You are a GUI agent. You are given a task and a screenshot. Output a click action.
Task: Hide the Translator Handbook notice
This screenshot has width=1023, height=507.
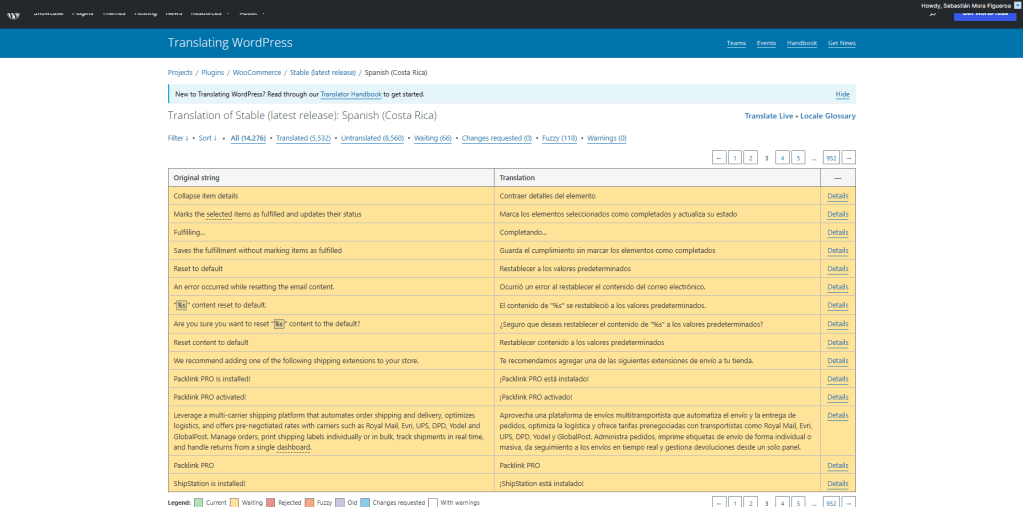[842, 94]
